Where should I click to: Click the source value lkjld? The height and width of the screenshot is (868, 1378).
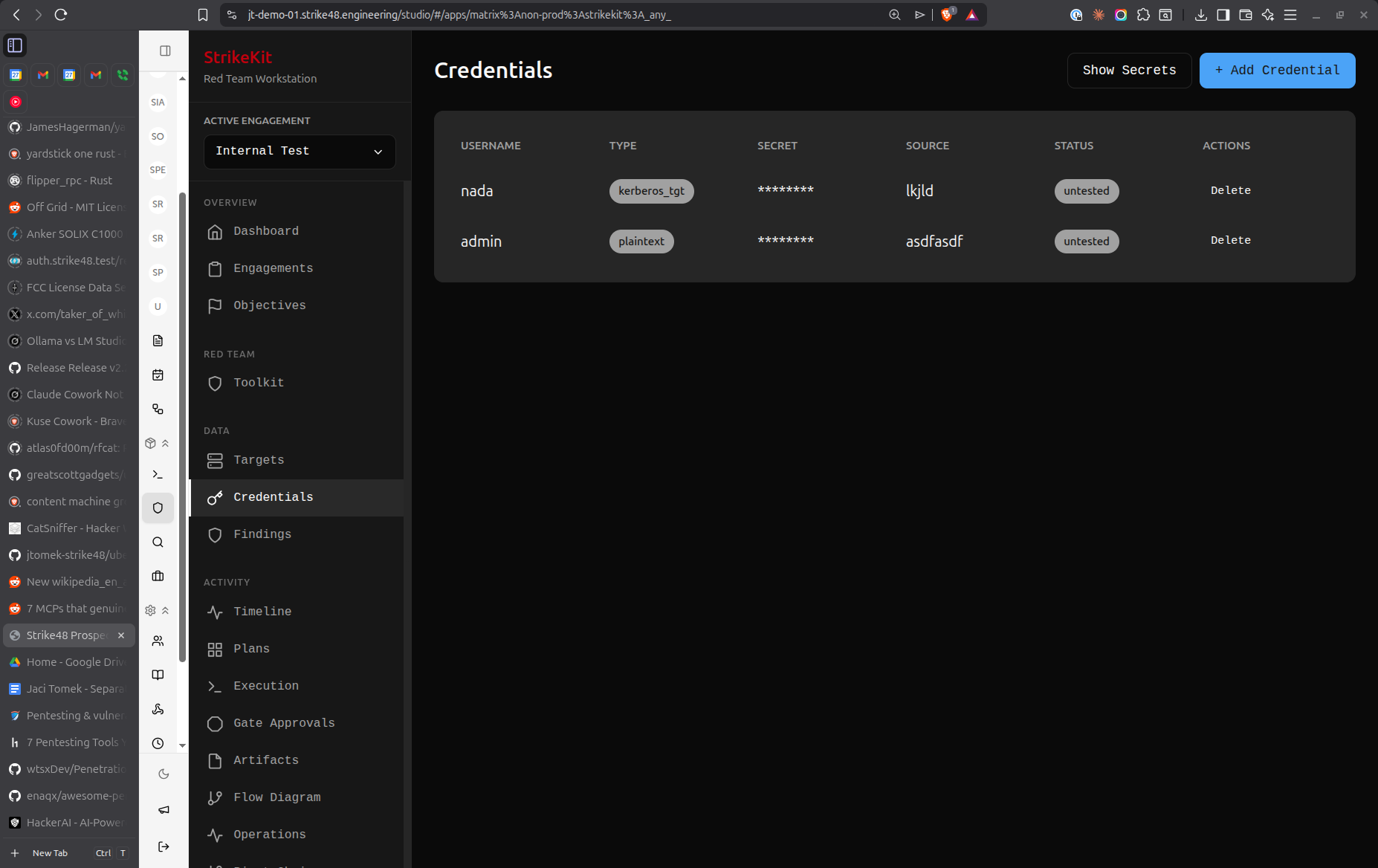(x=919, y=191)
